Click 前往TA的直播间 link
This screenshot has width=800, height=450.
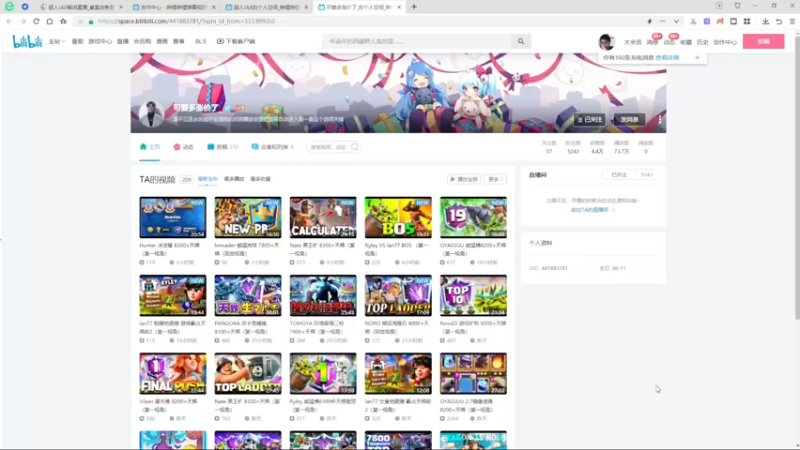[593, 210]
